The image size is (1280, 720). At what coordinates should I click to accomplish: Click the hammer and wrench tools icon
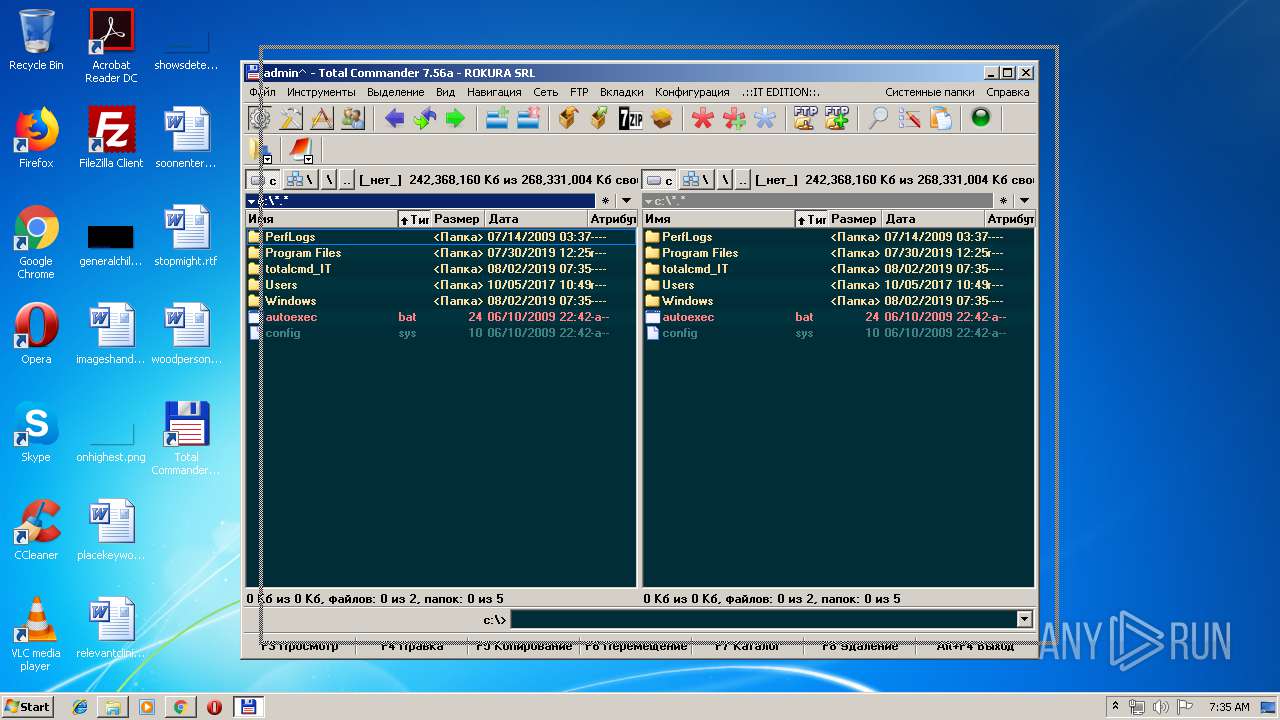(290, 118)
